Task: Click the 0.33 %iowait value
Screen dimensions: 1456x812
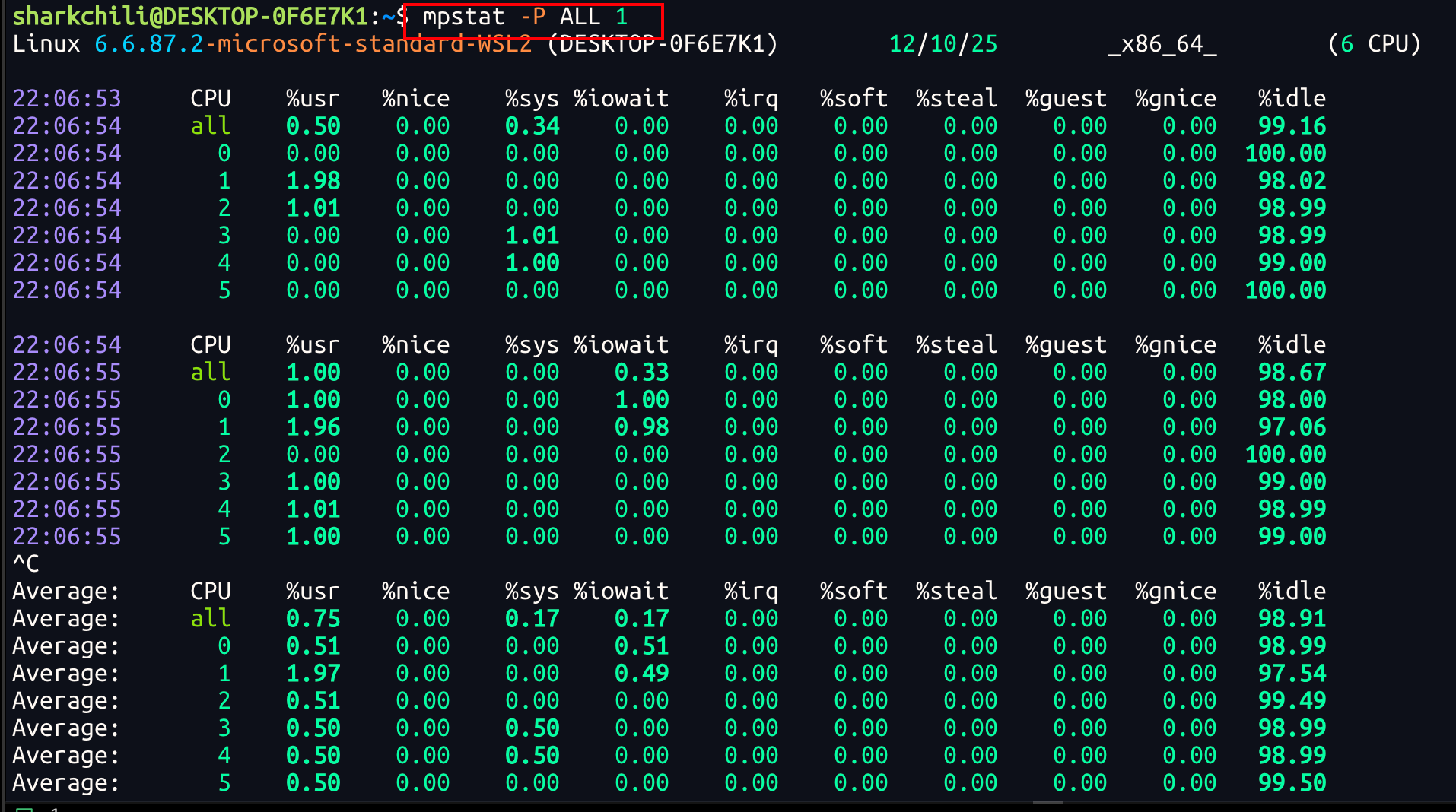Action: click(642, 373)
